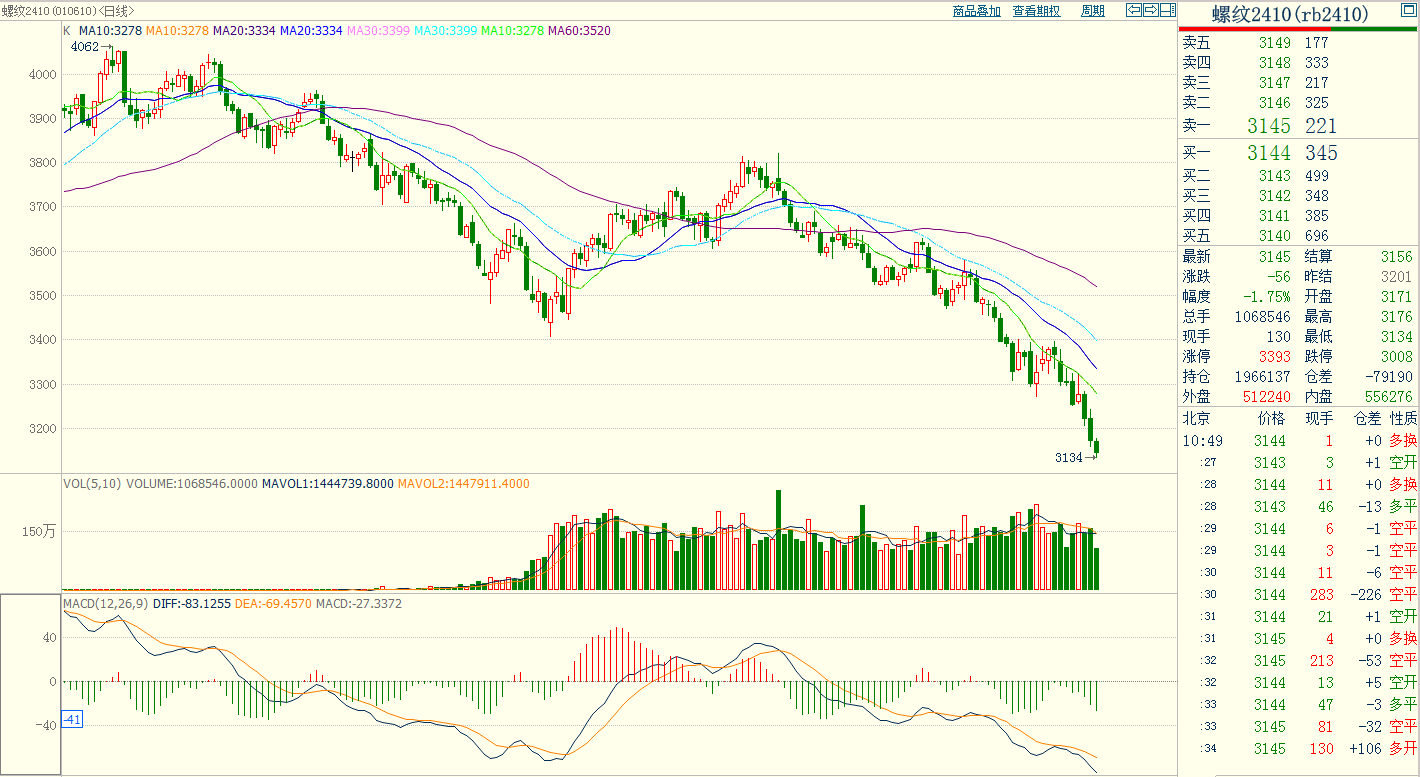
Task: Click tick row with 现手 283
Action: [1299, 594]
